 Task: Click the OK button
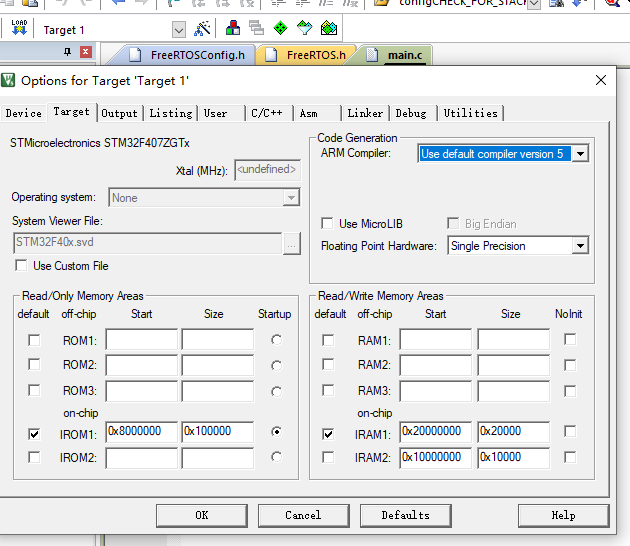coord(202,515)
